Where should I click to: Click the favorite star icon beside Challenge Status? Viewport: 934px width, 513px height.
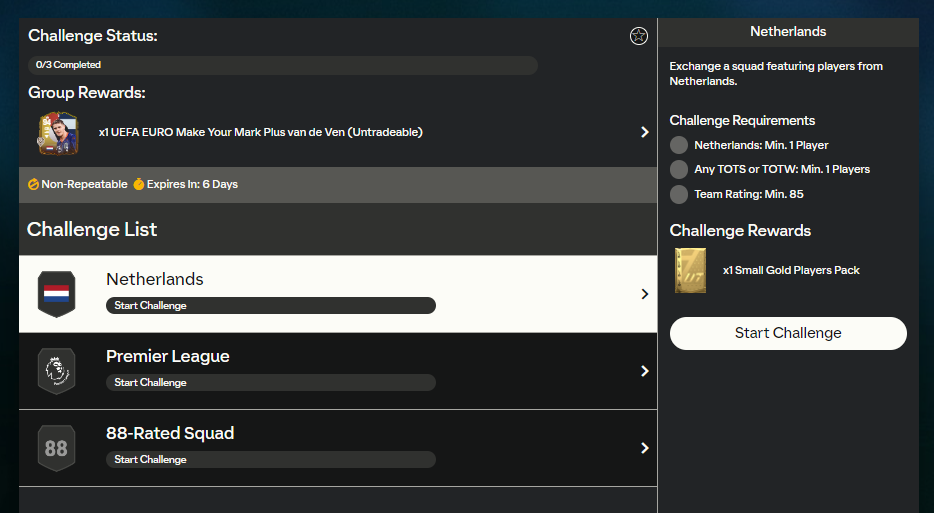pos(639,36)
